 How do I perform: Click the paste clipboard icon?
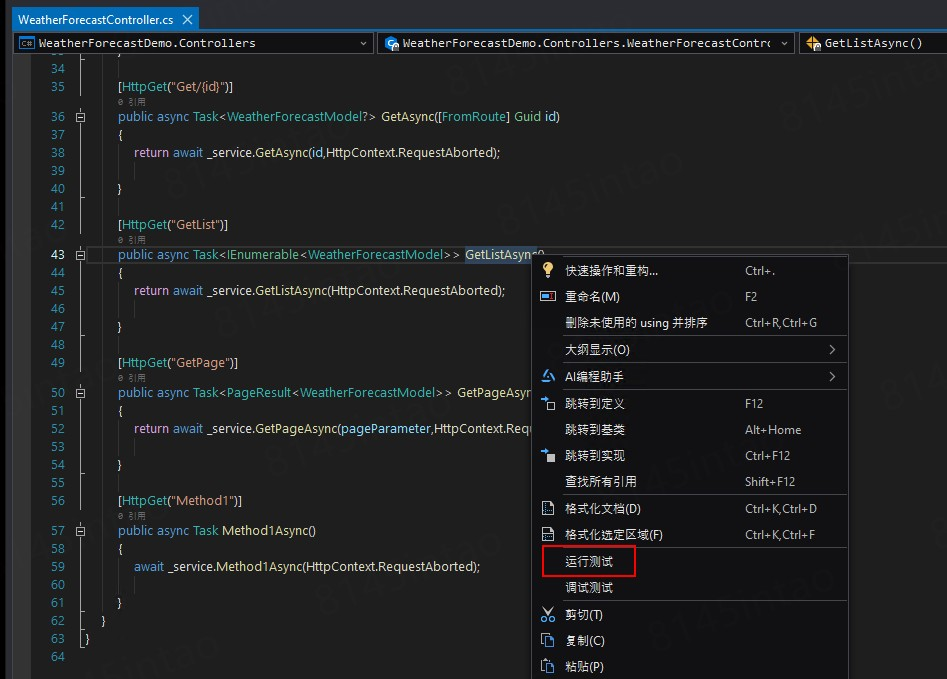[548, 666]
